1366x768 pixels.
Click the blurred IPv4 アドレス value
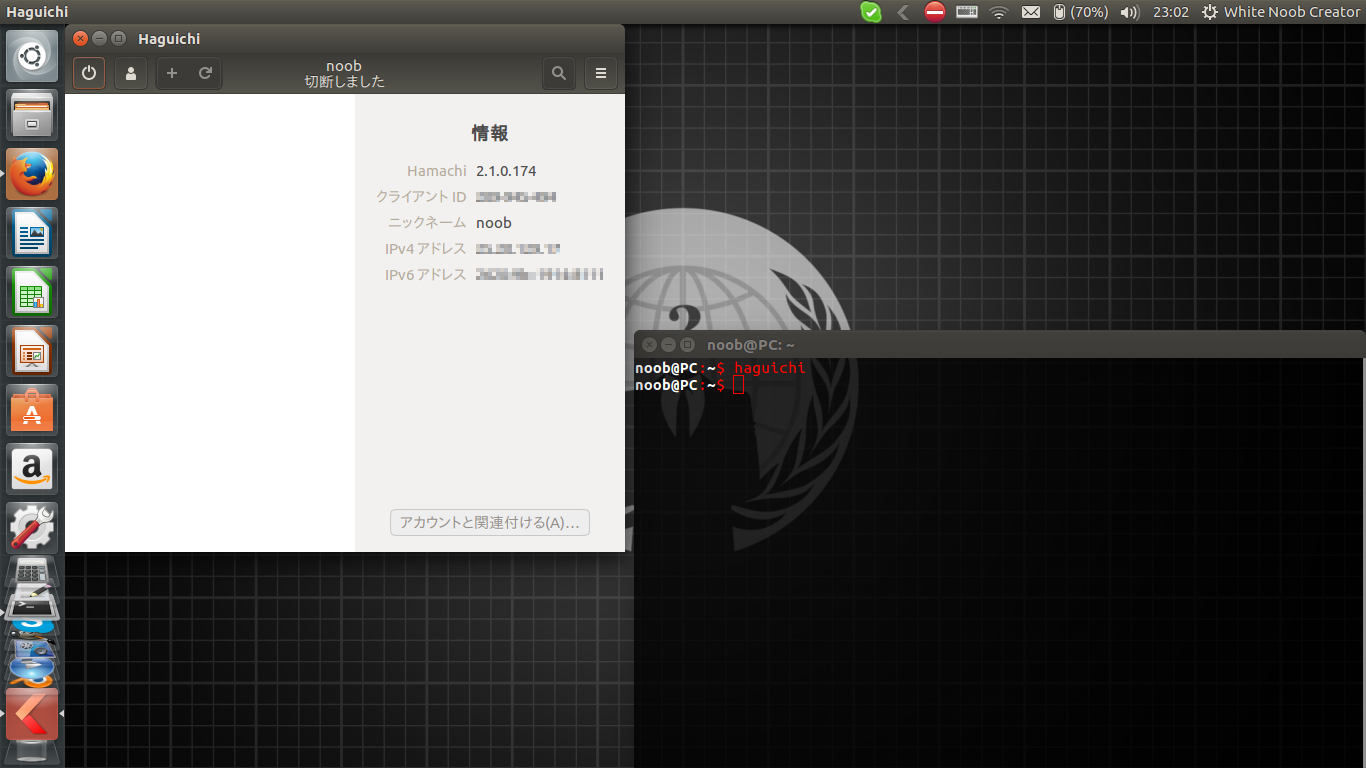coord(518,249)
